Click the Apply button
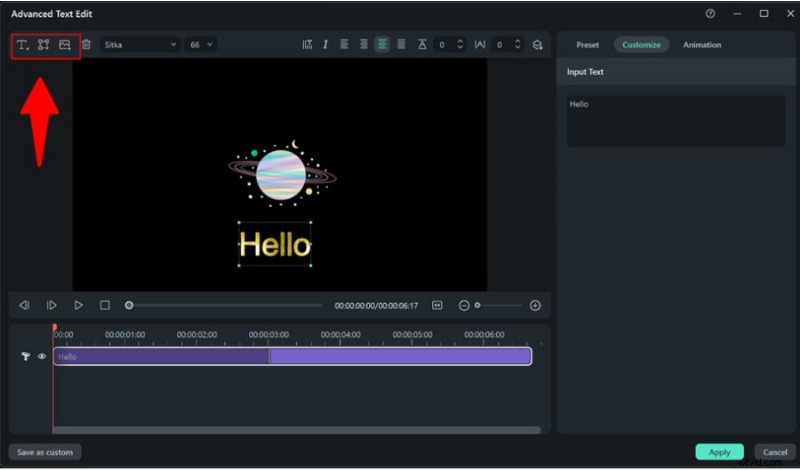The height and width of the screenshot is (471, 800). click(x=719, y=452)
